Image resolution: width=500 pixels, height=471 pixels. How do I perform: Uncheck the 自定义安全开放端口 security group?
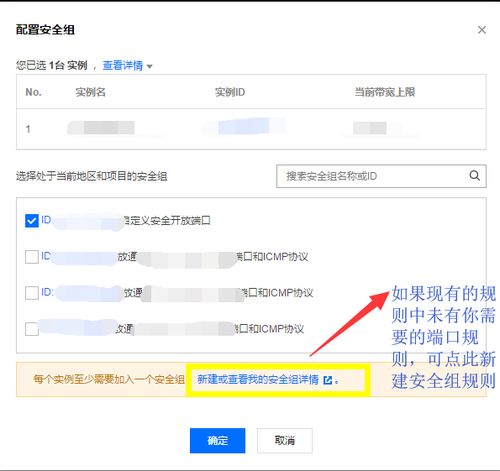tap(32, 221)
